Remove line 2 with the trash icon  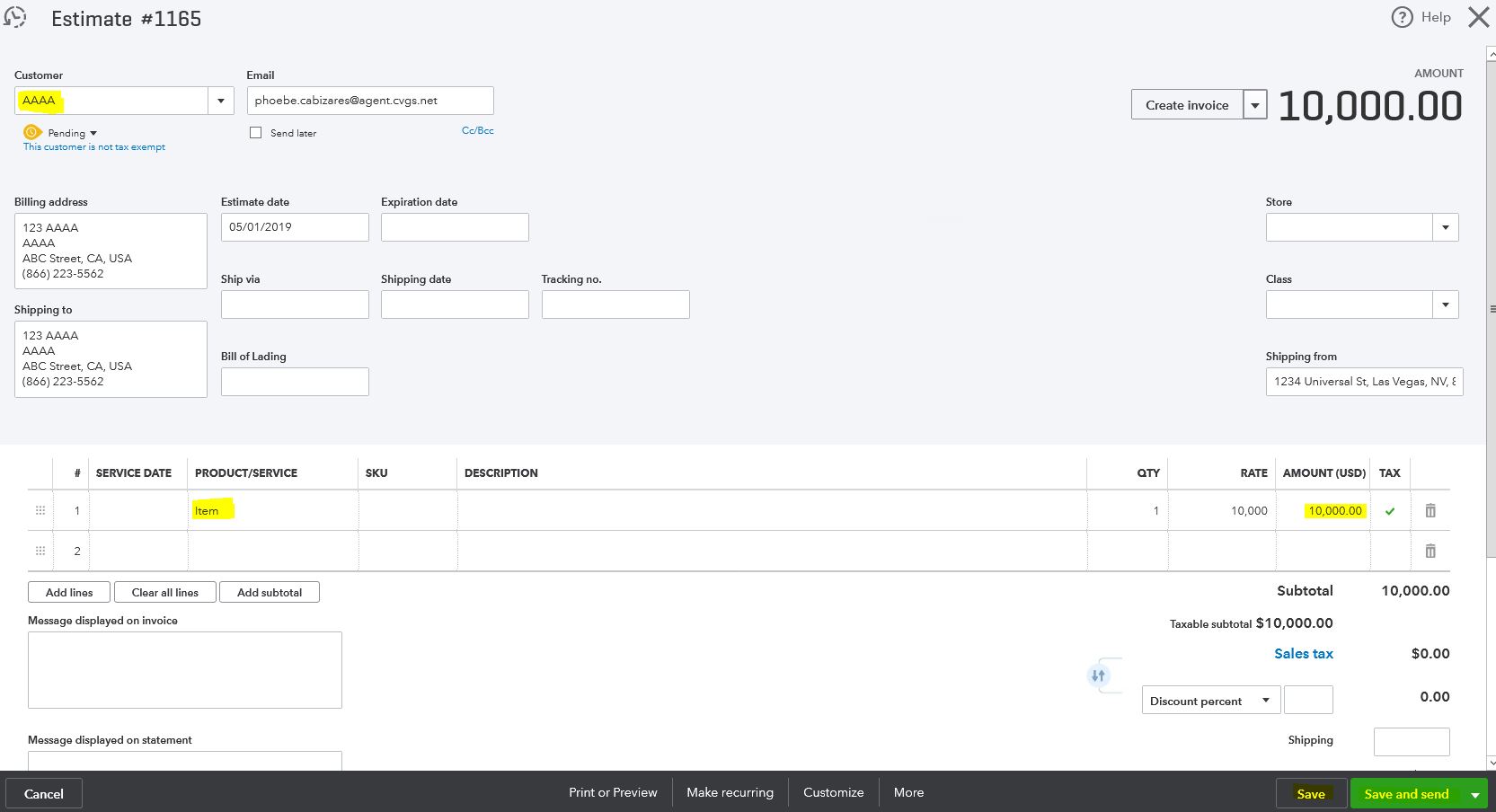(1430, 551)
